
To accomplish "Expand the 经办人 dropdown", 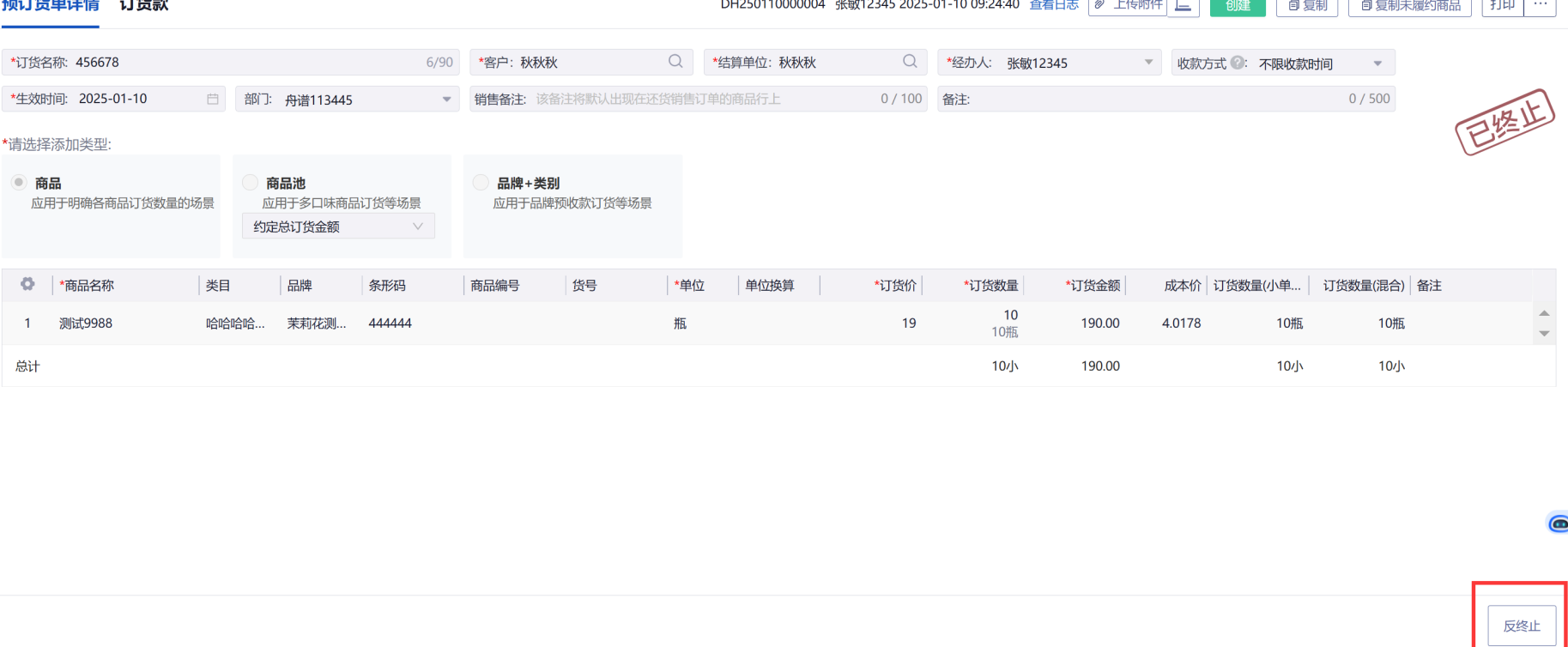I will click(1148, 63).
